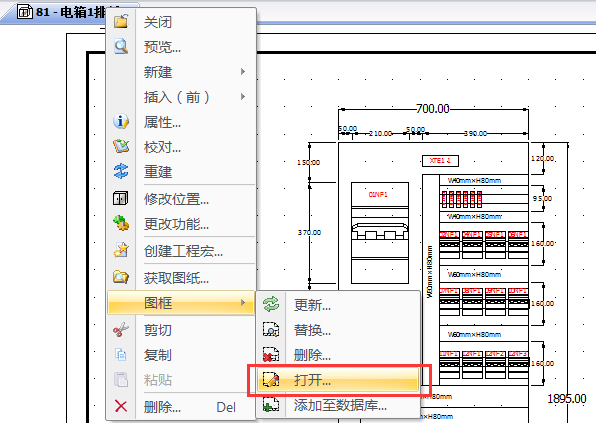
Task: Click the 更新 green arrows icon
Action: 271,304
